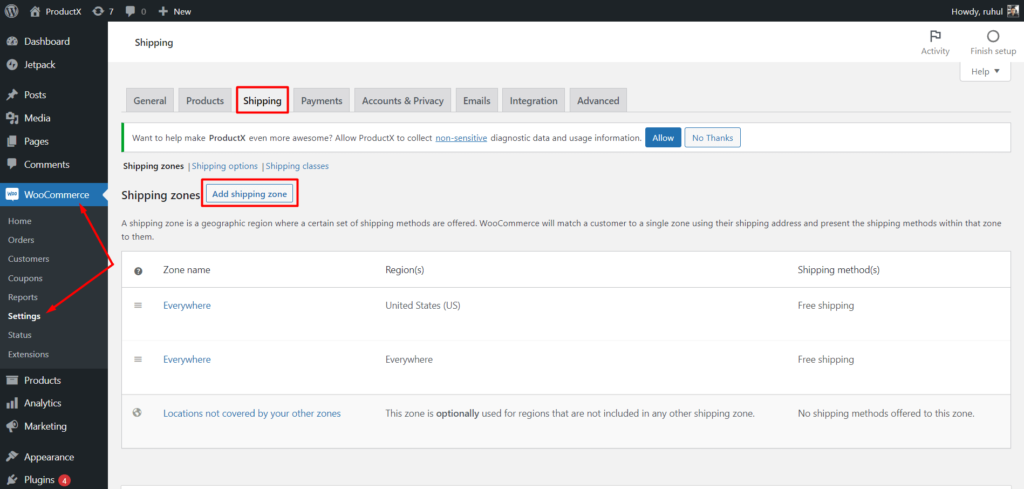Click the Media icon in sidebar

tap(12, 118)
